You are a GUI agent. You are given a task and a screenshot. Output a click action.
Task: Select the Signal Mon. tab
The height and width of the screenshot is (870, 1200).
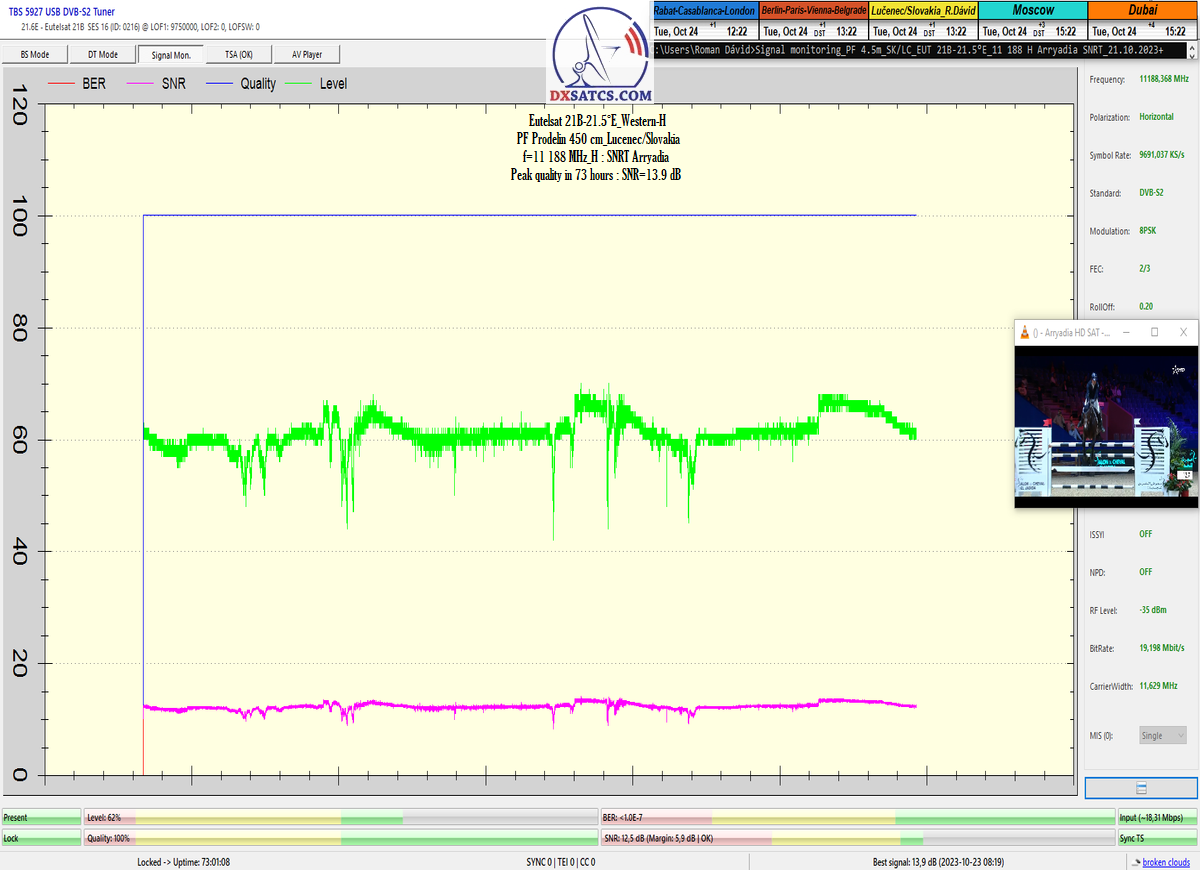[x=171, y=55]
